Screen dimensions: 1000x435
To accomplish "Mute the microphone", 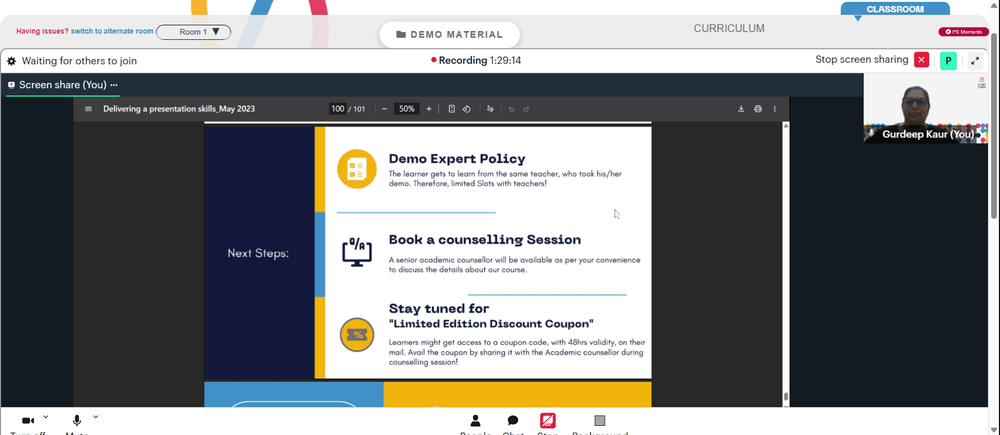I will click(77, 421).
